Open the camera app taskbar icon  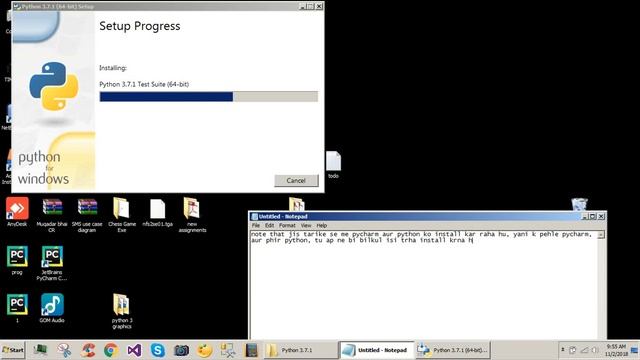click(x=181, y=350)
